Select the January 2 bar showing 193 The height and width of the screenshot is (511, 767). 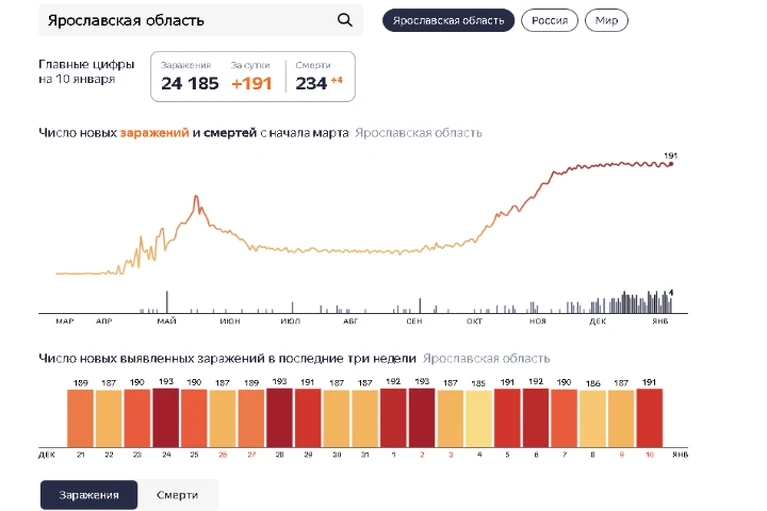pos(422,418)
